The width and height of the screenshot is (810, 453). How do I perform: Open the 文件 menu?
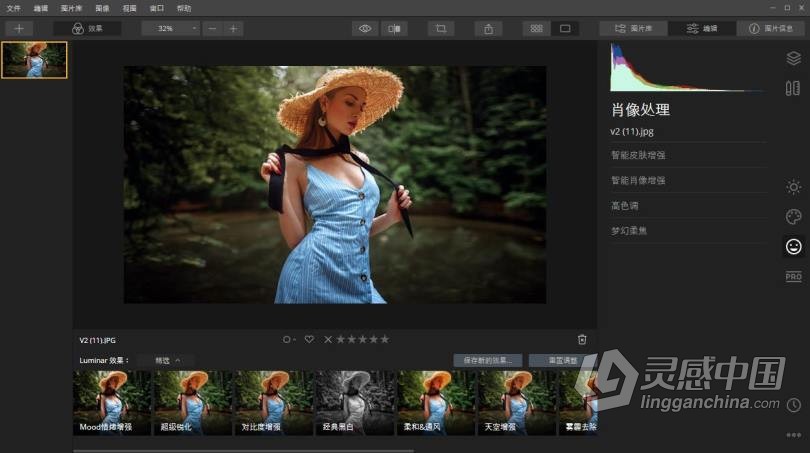pos(13,8)
